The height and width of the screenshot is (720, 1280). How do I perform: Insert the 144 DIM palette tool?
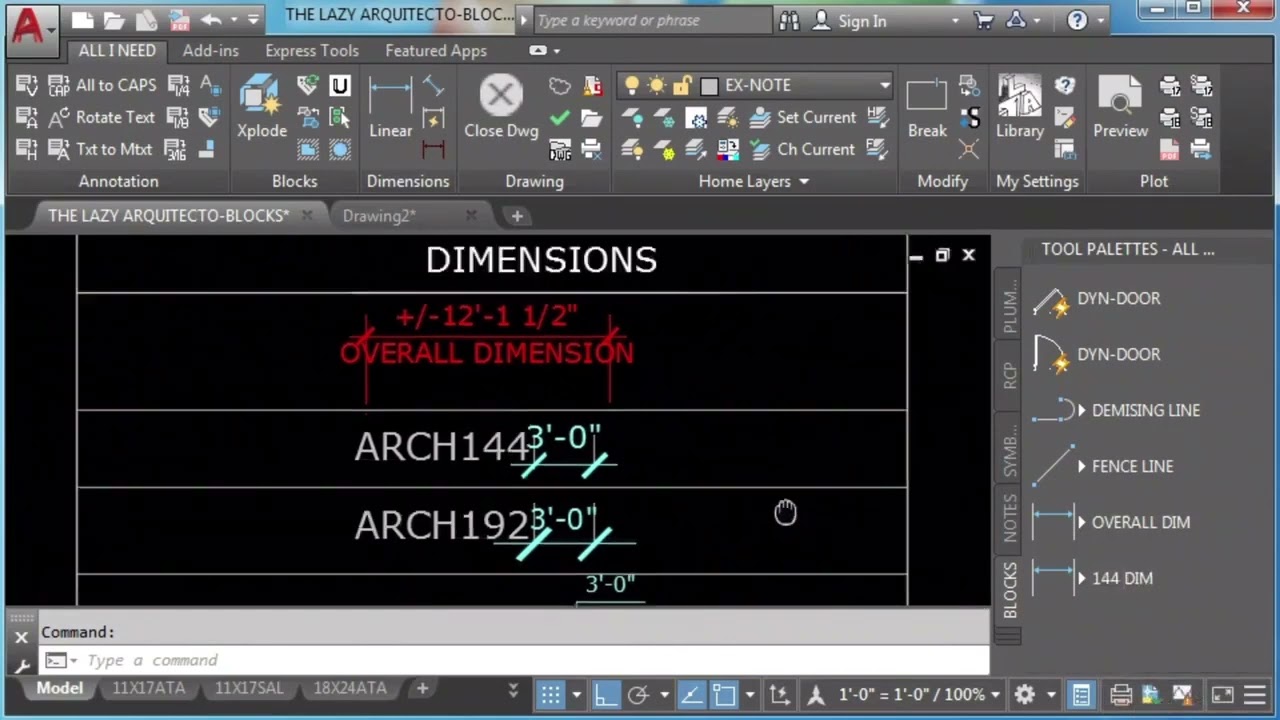pos(1092,578)
